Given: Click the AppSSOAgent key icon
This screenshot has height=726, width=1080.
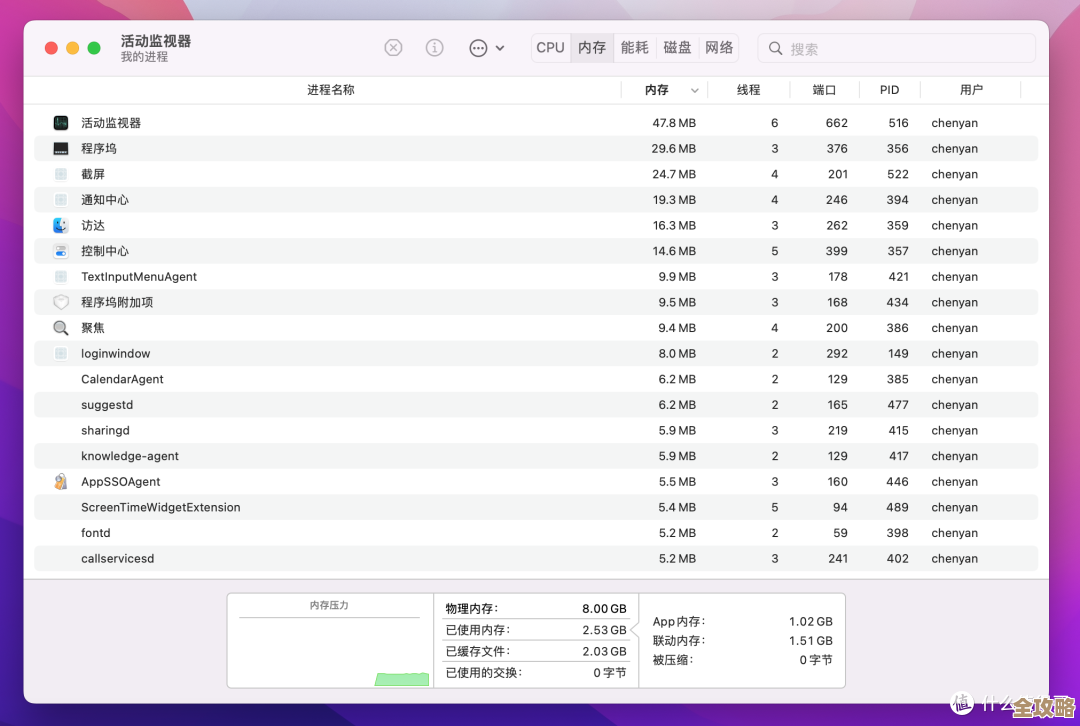Looking at the screenshot, I should [60, 481].
